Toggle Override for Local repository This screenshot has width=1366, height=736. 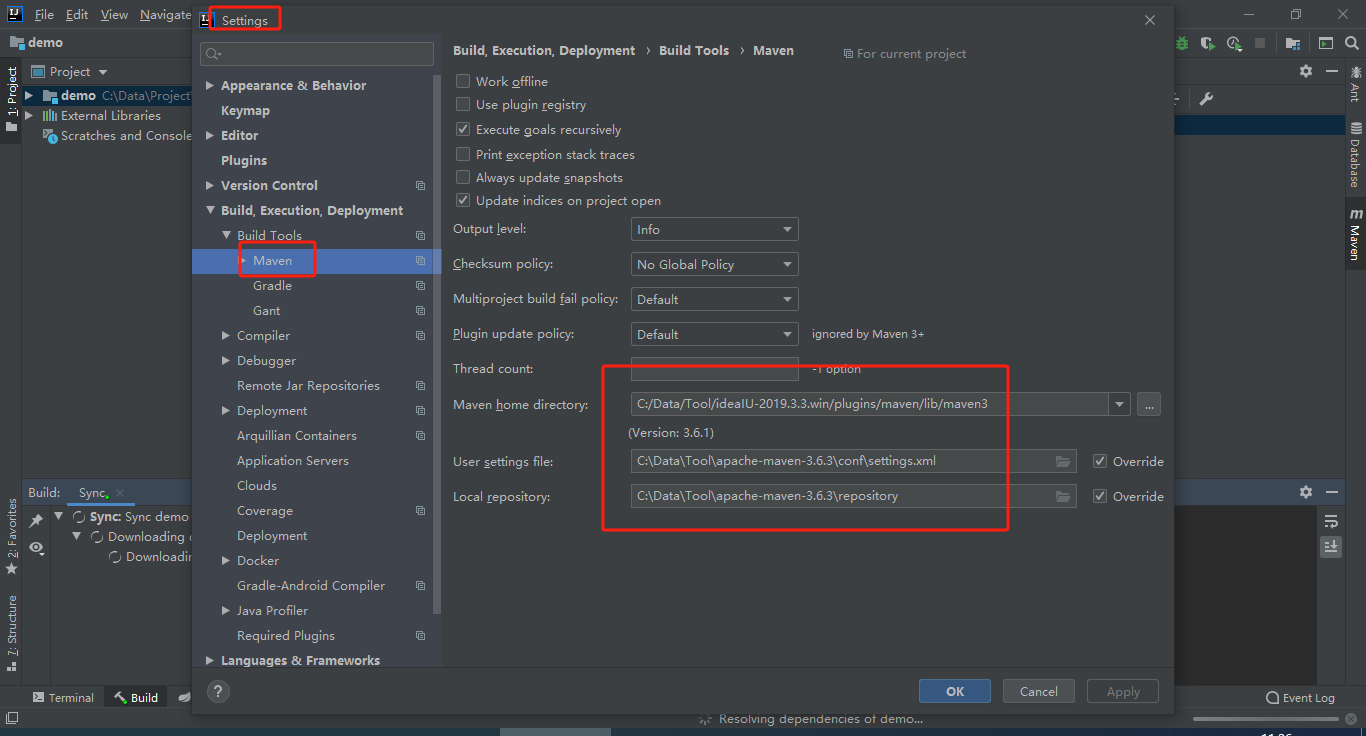click(1100, 496)
